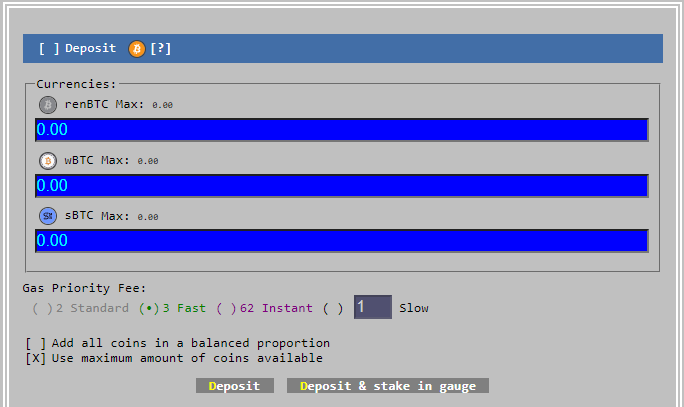Viewport: 684px width, 407px height.
Task: Click the sBTC Max: 0.00 value
Action: point(148,217)
